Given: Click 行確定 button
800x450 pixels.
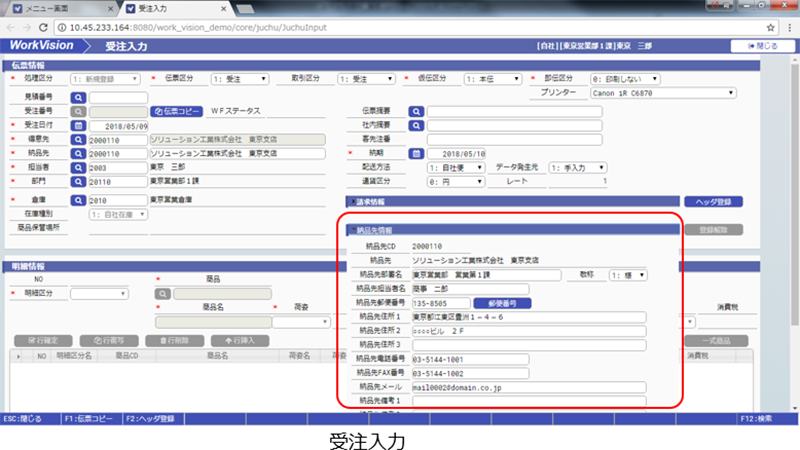Looking at the screenshot, I should (x=43, y=340).
